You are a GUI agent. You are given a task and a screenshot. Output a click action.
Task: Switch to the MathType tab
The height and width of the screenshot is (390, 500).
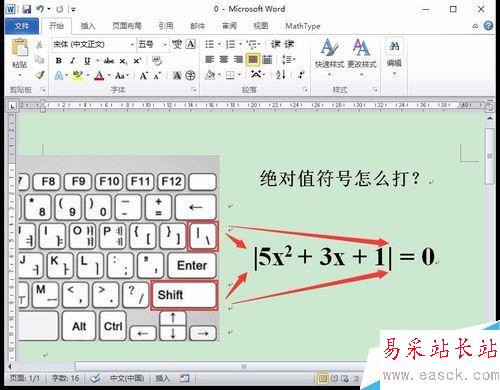pyautogui.click(x=303, y=26)
